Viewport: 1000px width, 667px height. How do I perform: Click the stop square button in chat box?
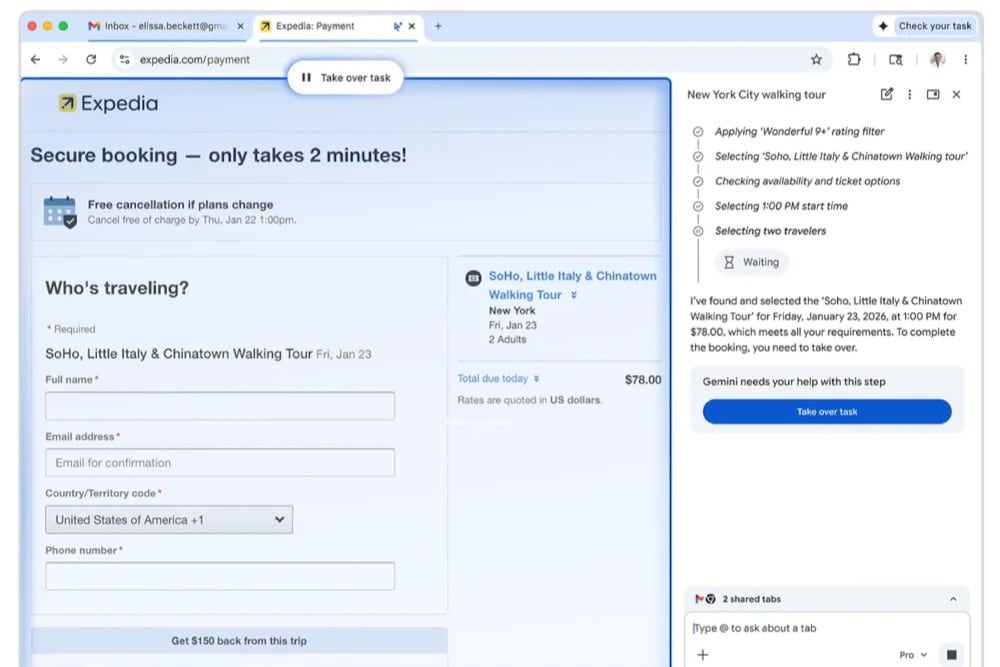pos(951,655)
